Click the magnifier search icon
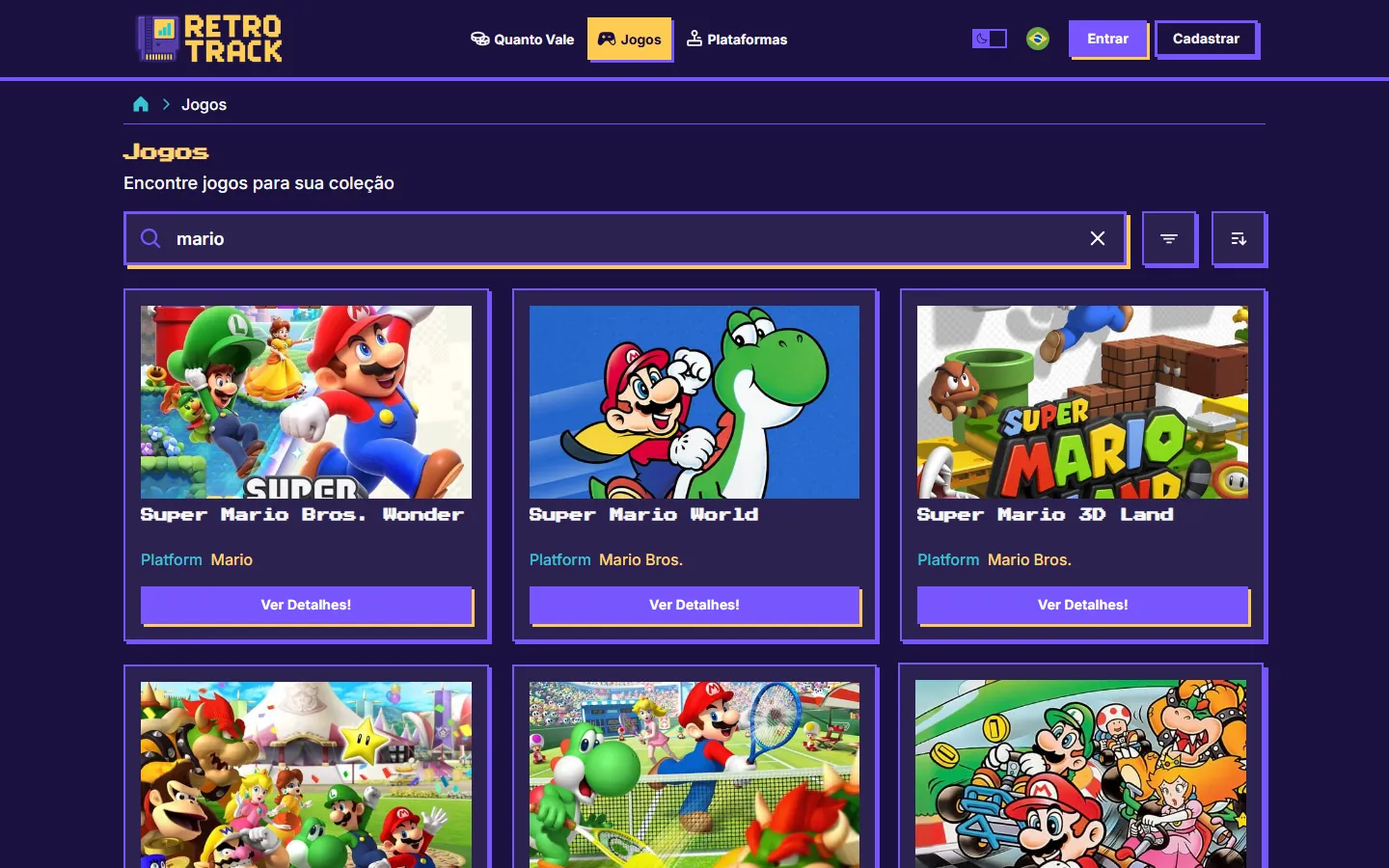 [x=150, y=238]
